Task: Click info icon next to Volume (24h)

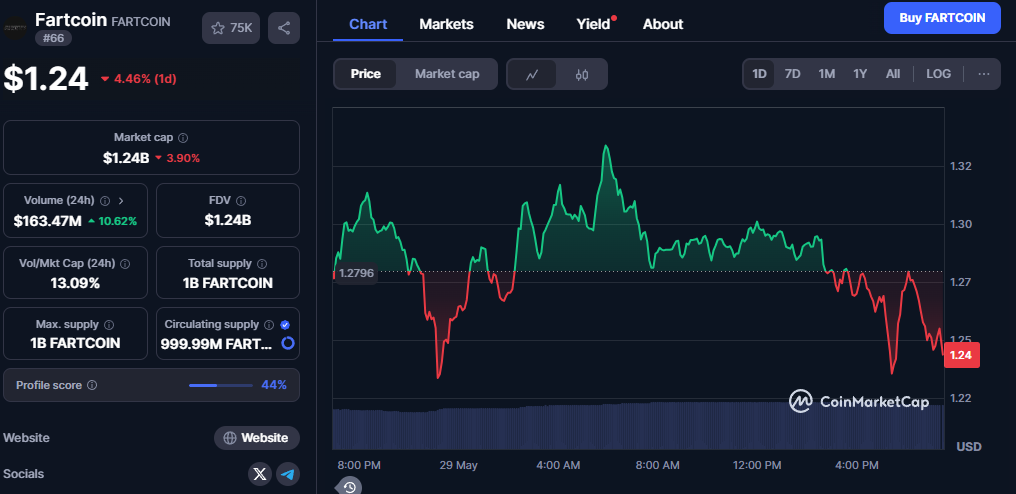Action: coord(105,200)
